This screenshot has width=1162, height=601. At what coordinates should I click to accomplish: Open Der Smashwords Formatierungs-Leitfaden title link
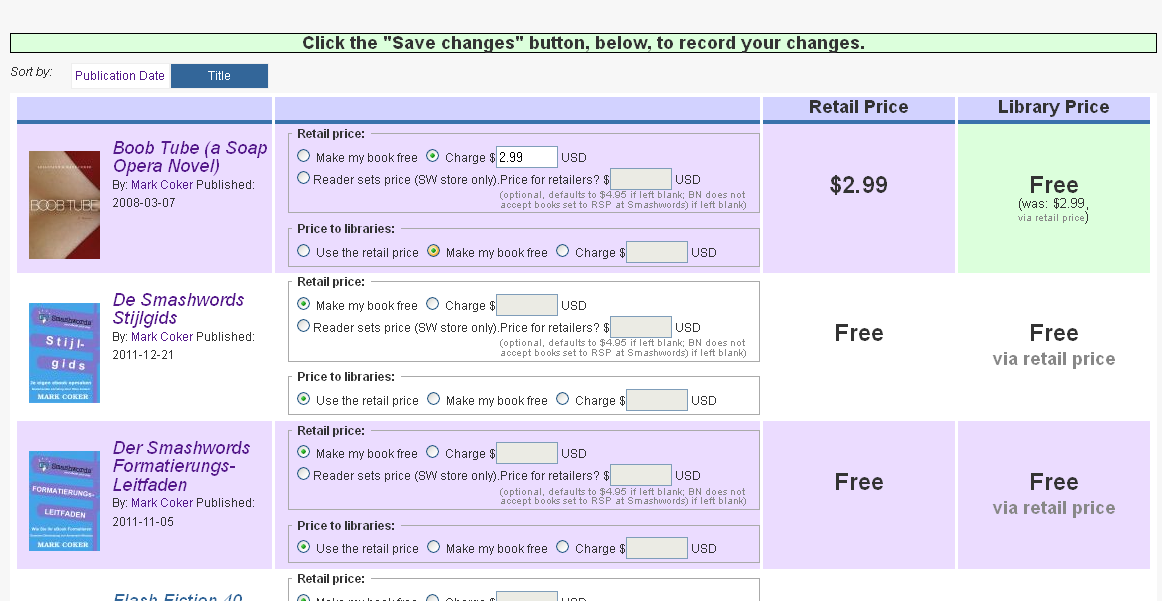tap(181, 466)
